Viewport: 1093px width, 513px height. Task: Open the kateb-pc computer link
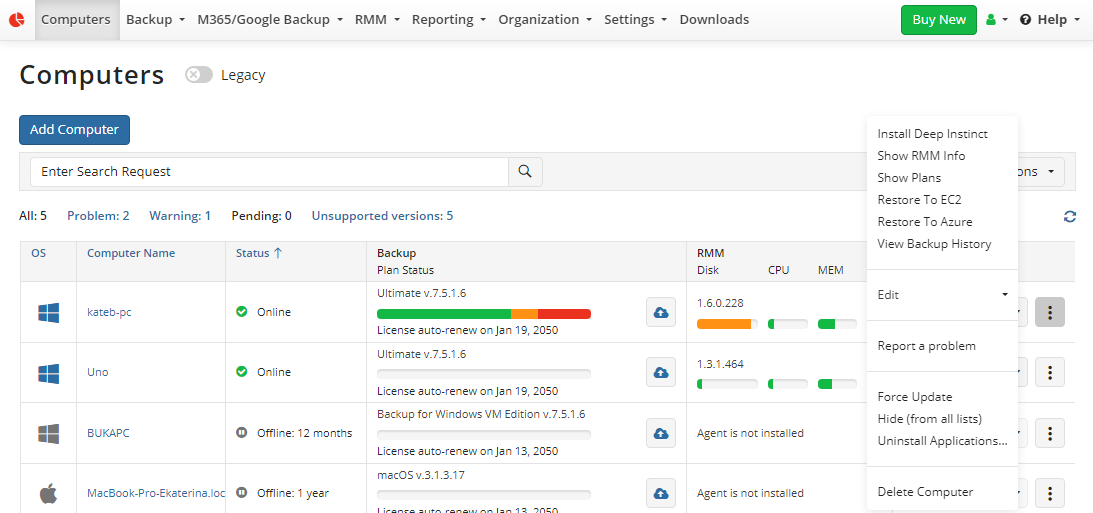pos(109,312)
